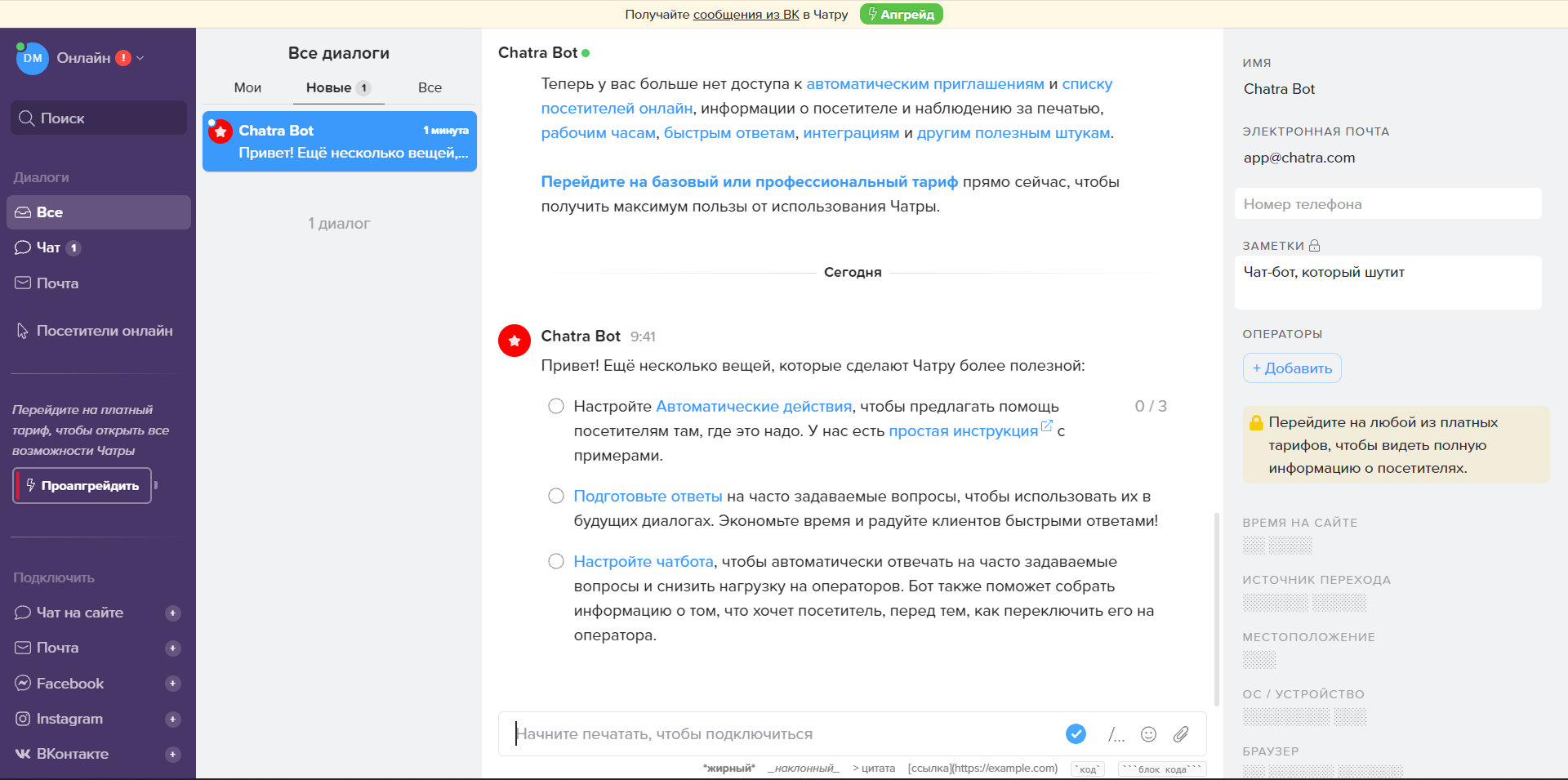The image size is (1568, 780).
Task: Check the Автоматические действия task radio
Action: (x=556, y=406)
